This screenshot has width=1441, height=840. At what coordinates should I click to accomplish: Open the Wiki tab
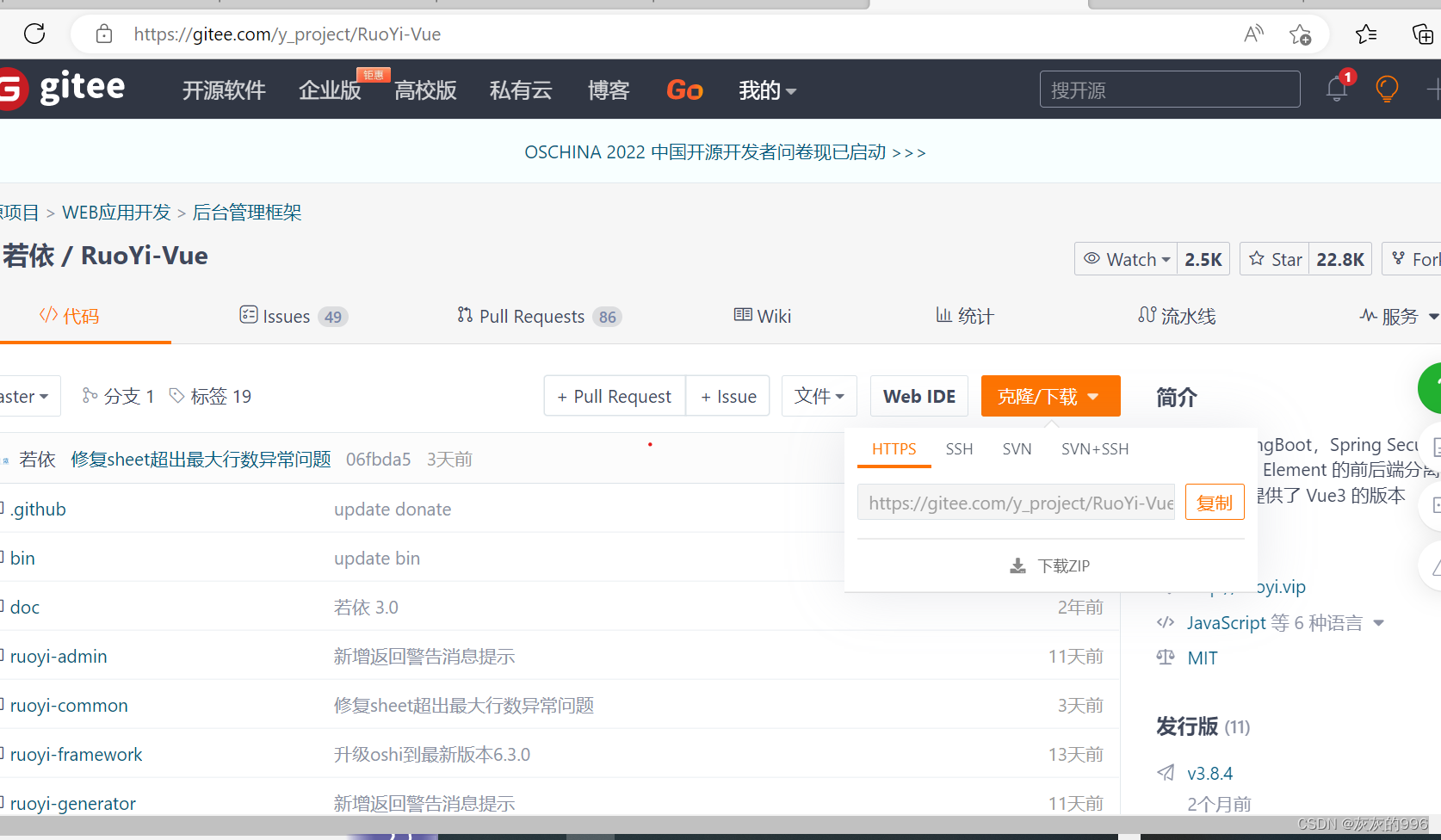click(x=763, y=316)
